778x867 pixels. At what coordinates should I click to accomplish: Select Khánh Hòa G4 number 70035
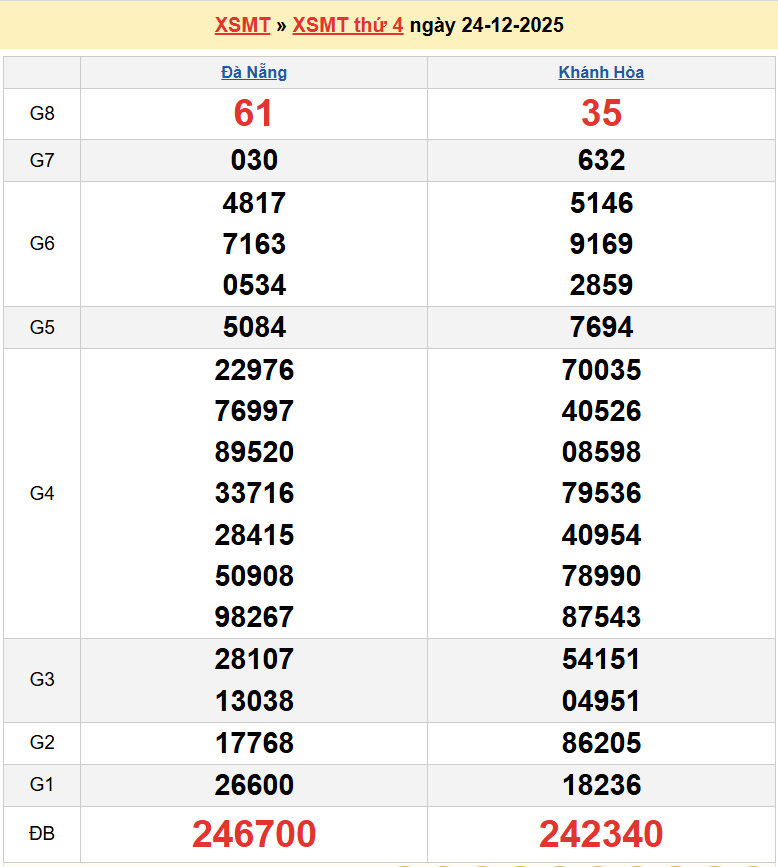point(601,370)
